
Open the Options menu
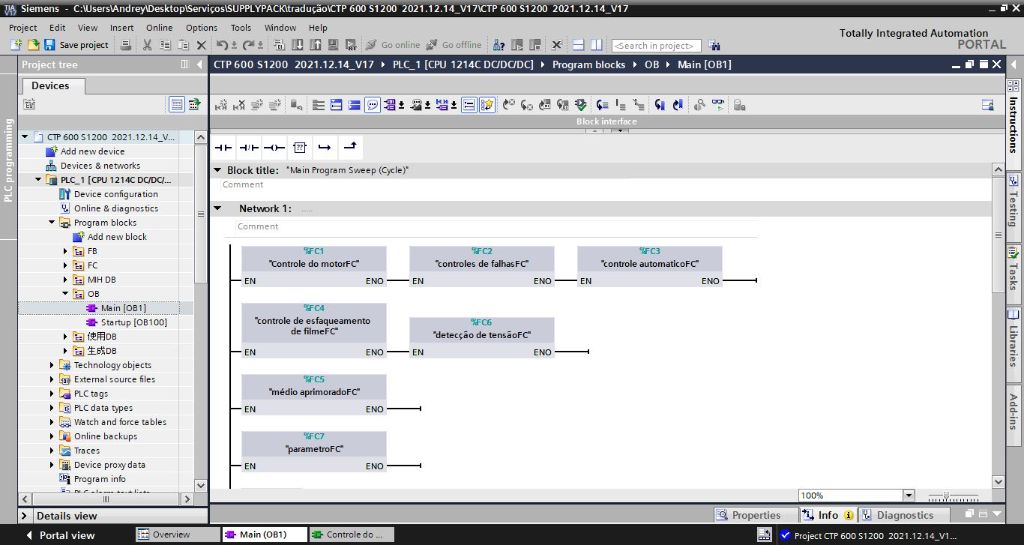point(201,27)
